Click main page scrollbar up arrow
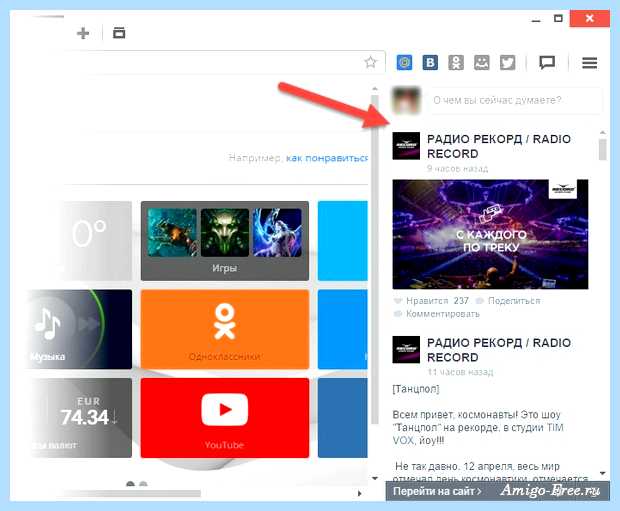The image size is (620, 511). click(x=374, y=89)
